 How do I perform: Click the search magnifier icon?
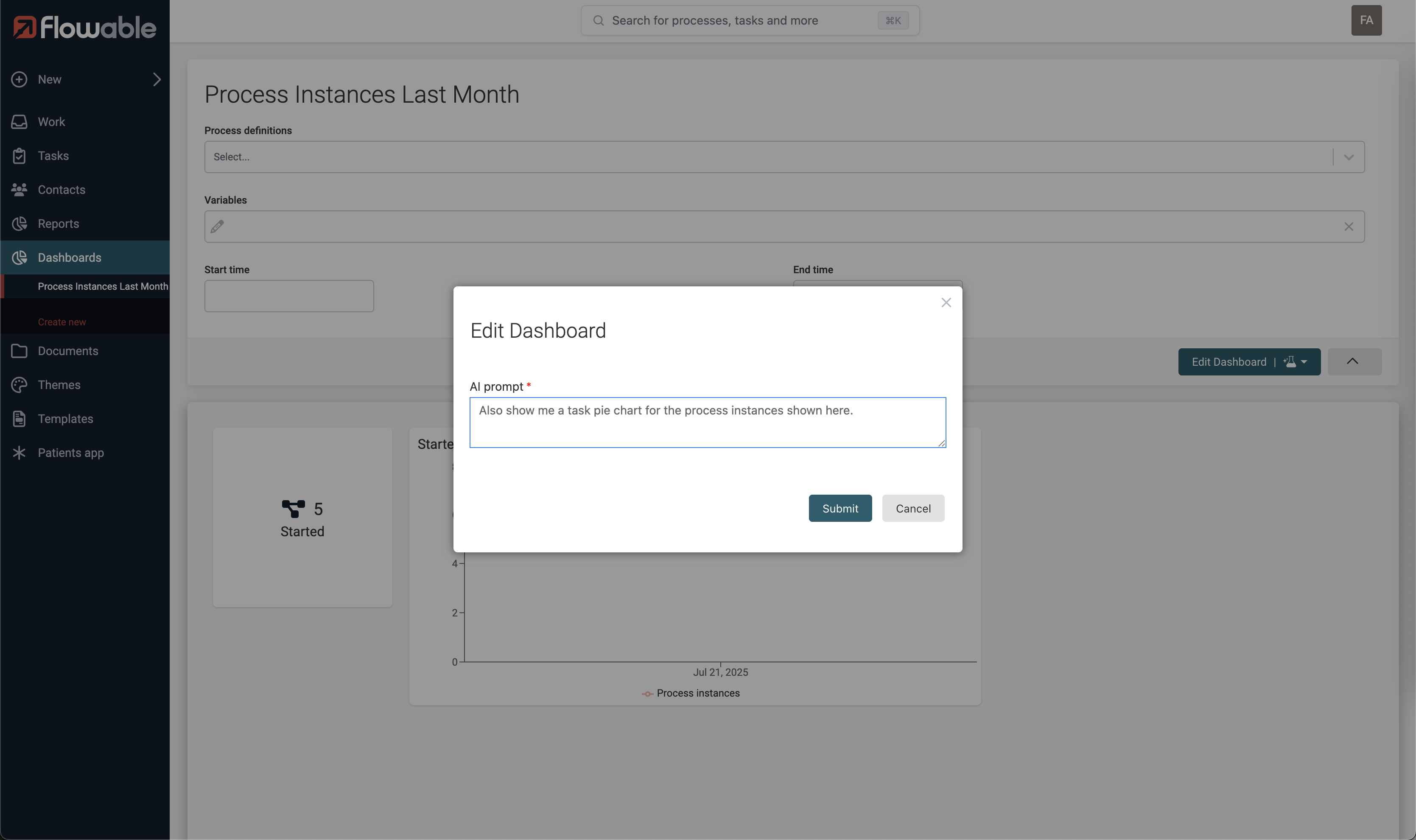click(x=598, y=20)
